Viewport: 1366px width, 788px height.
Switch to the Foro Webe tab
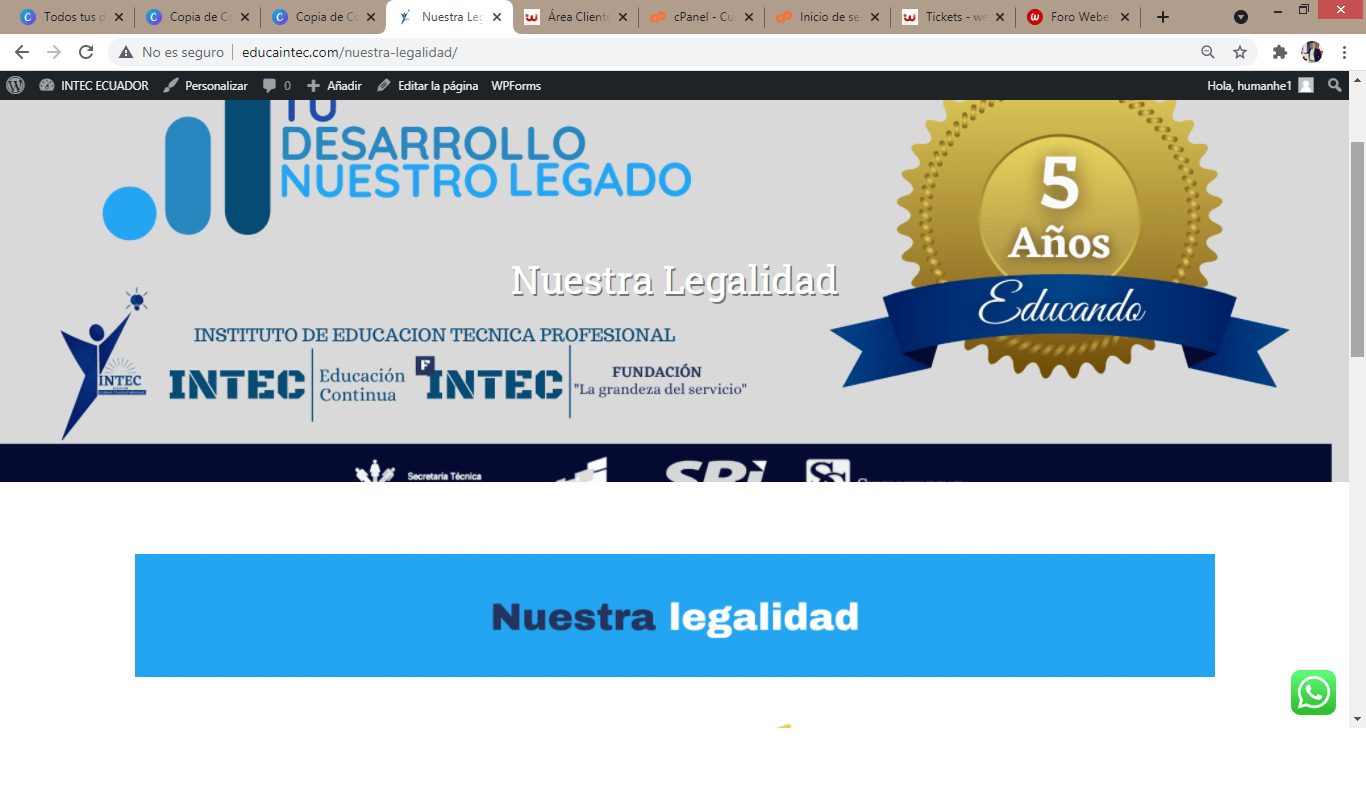[1076, 17]
